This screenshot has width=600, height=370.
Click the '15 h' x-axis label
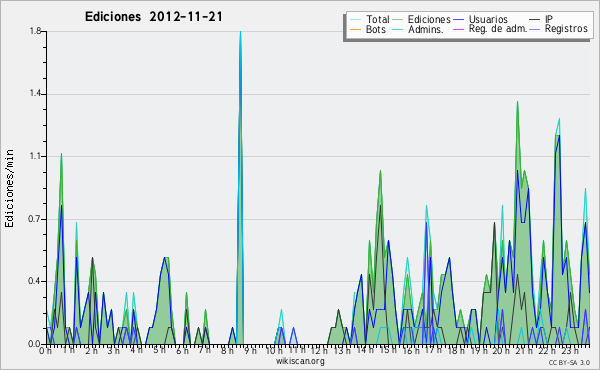[x=388, y=350]
